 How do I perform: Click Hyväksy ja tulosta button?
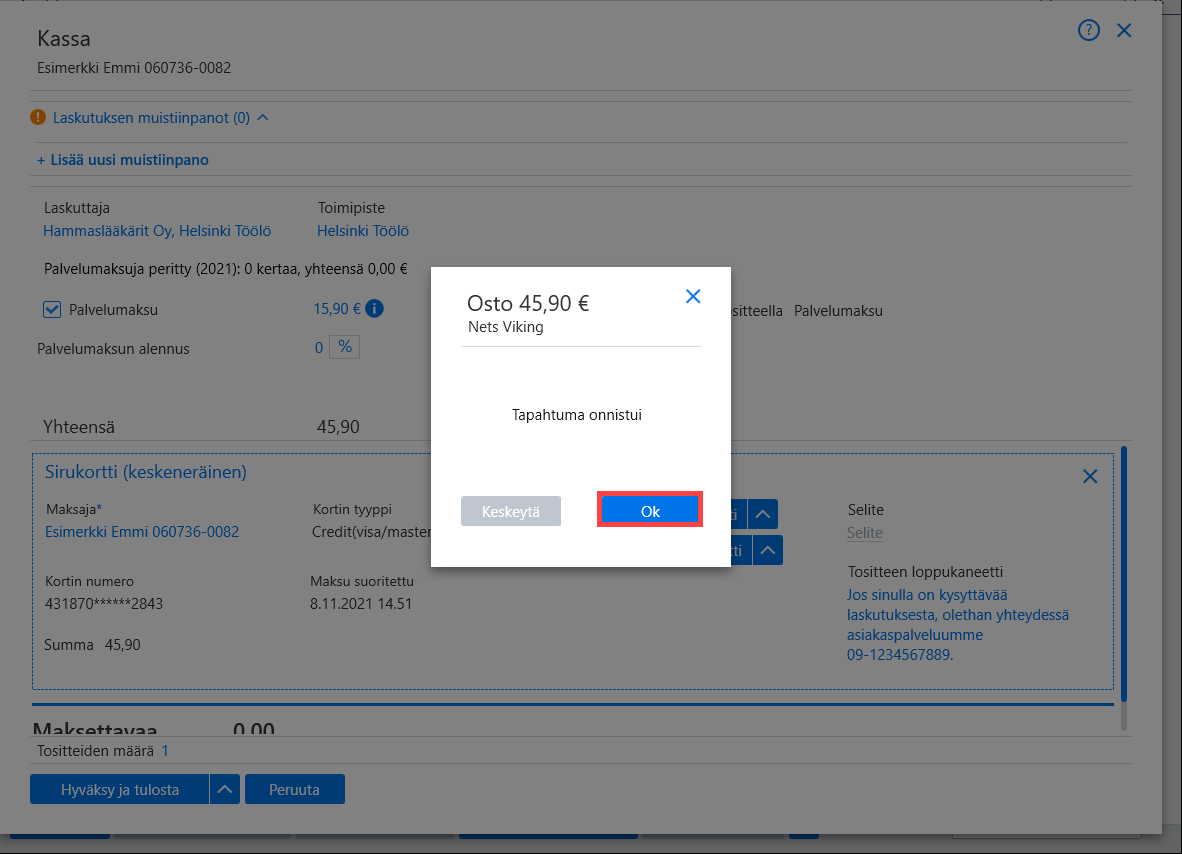pos(120,789)
